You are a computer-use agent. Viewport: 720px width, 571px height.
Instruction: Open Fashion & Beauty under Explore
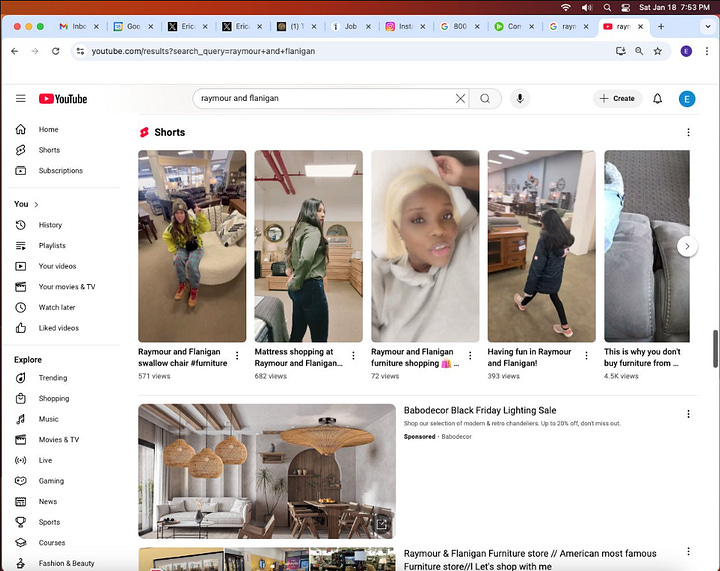coord(64,563)
